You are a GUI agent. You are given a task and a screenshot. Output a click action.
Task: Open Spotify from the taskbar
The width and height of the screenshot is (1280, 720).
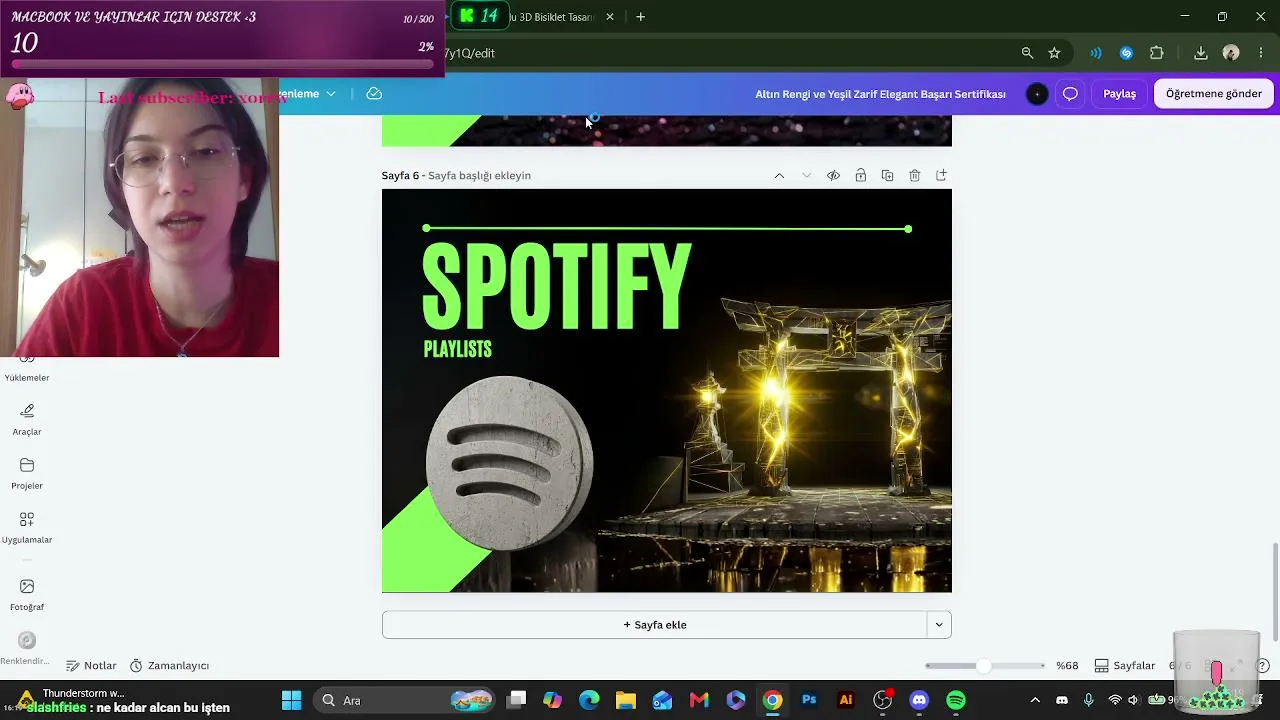(956, 700)
